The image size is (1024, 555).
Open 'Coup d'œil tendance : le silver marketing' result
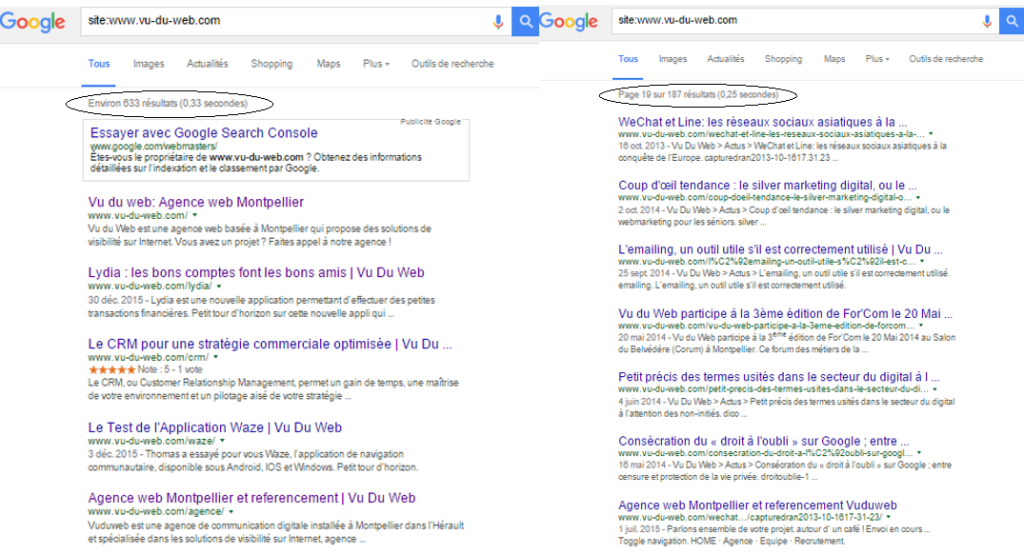767,185
